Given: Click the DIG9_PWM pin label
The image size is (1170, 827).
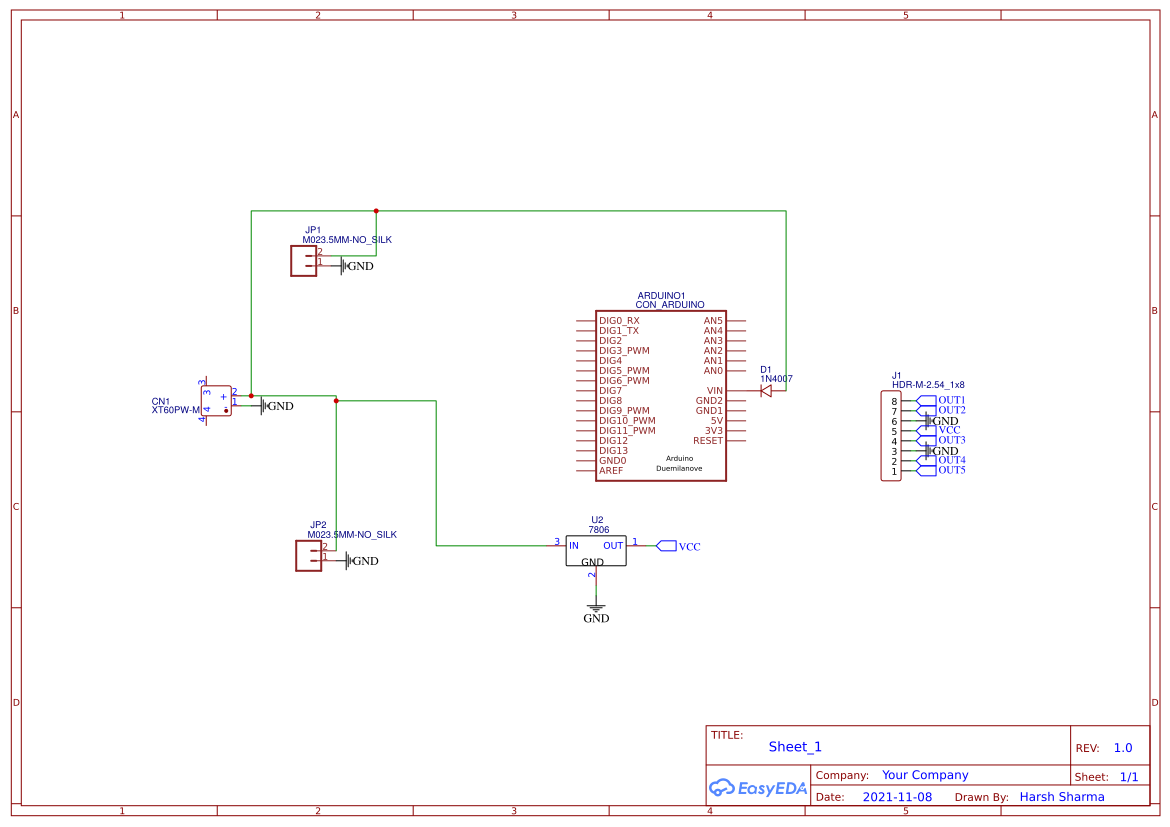Looking at the screenshot, I should (624, 411).
